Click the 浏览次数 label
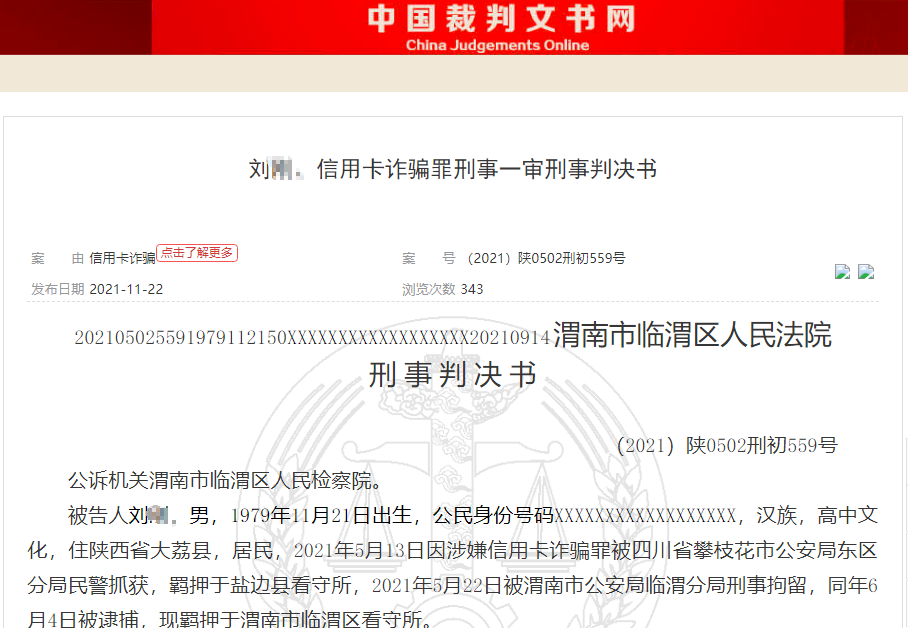The width and height of the screenshot is (908, 628). click(429, 289)
